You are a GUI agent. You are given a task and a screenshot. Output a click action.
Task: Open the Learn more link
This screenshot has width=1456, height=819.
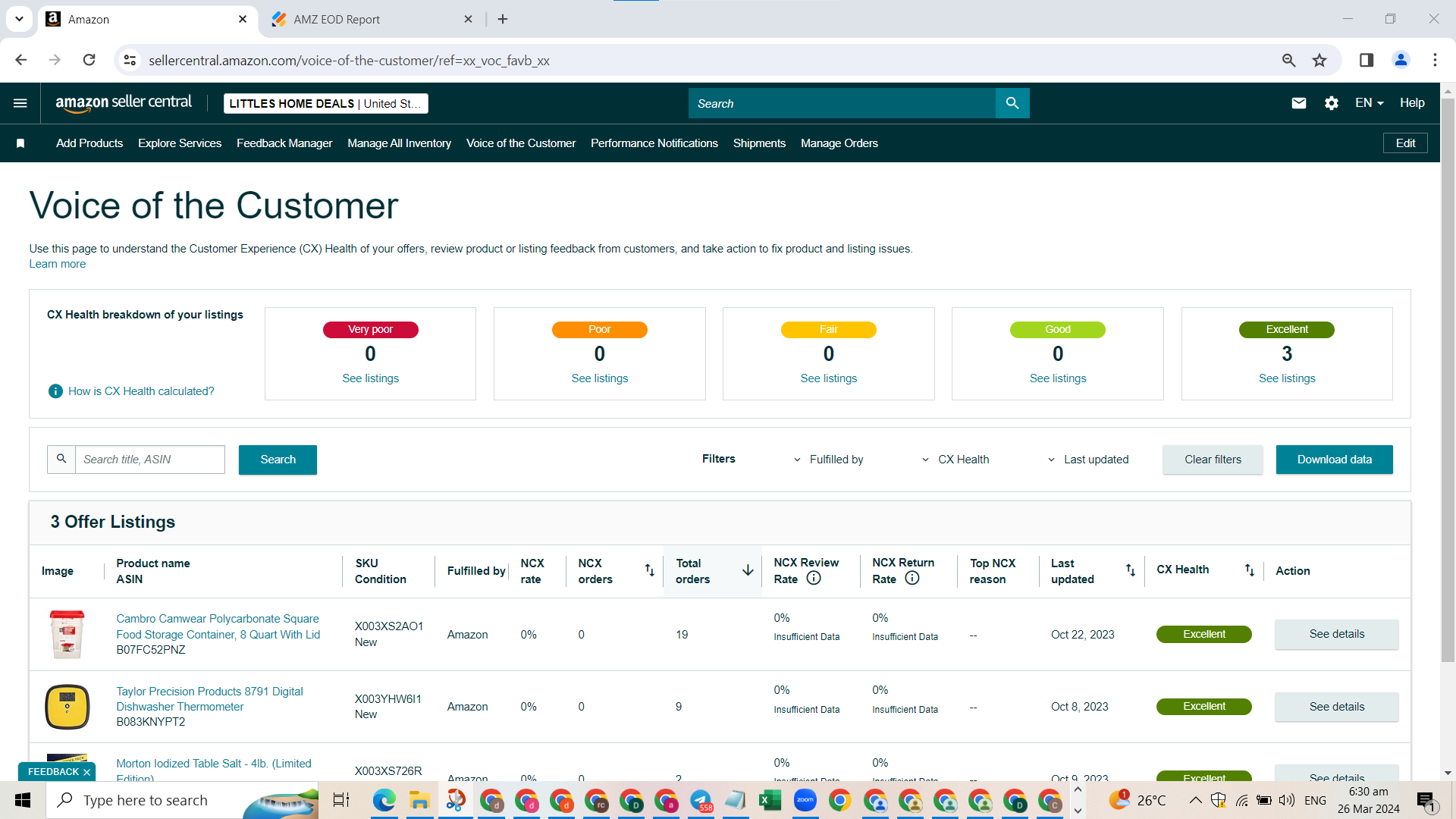58,264
